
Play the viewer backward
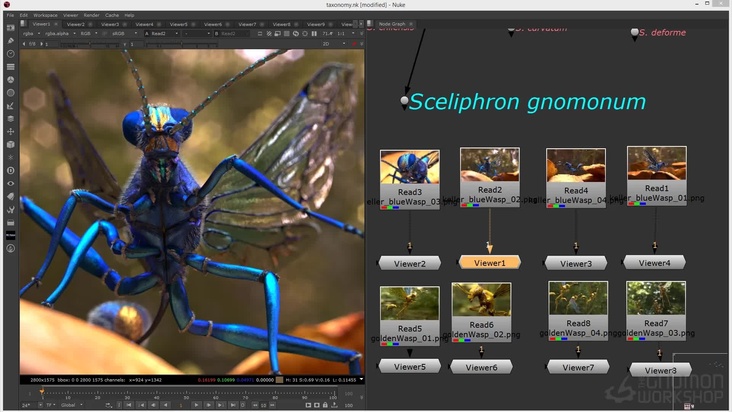[166, 405]
